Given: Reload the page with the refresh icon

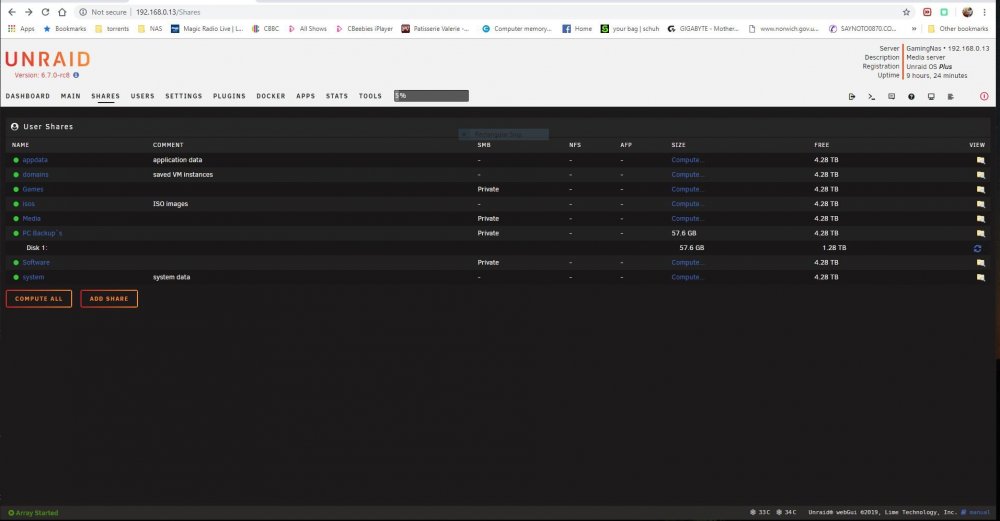Looking at the screenshot, I should click(45, 12).
